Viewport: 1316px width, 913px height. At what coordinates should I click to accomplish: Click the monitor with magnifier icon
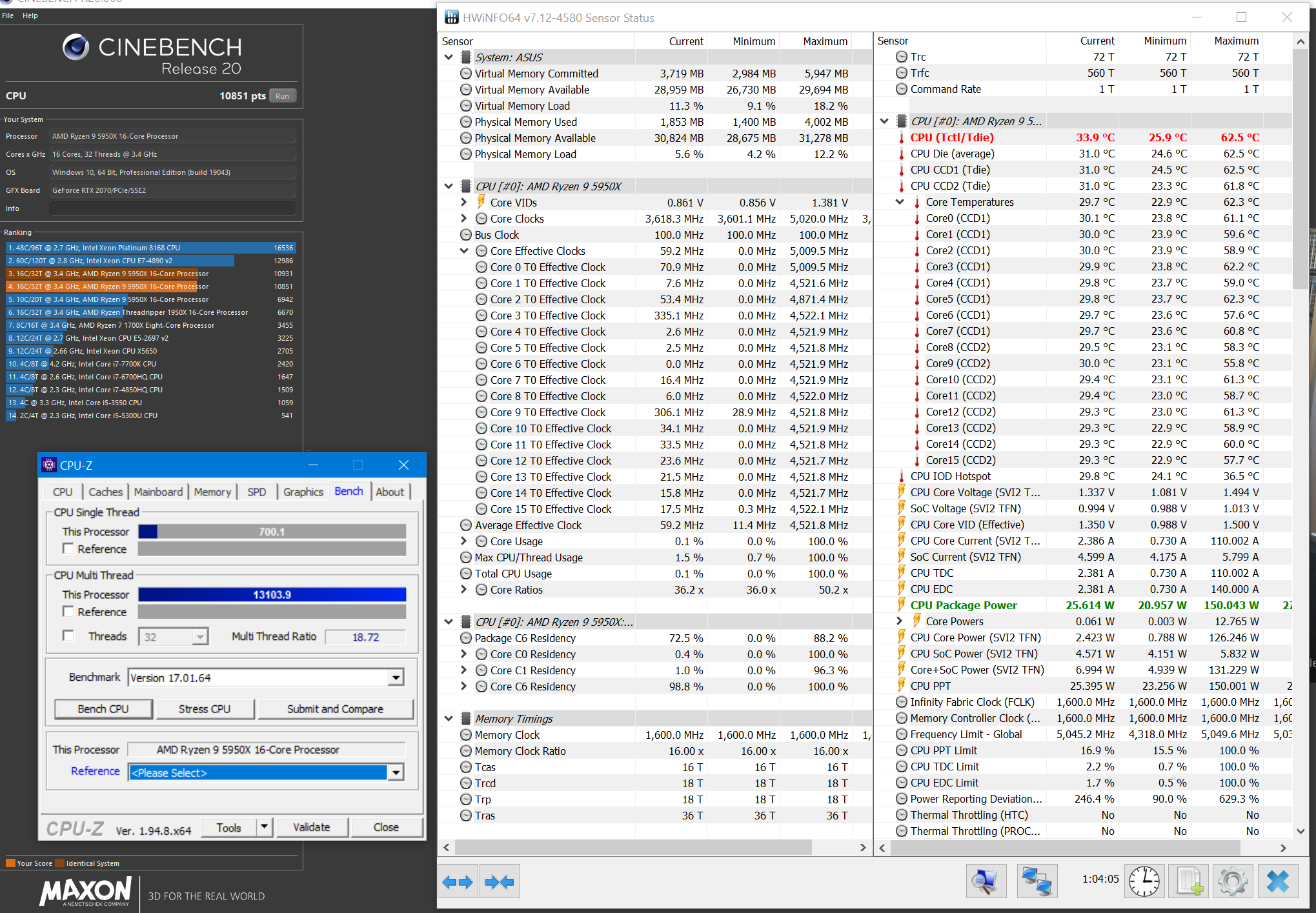[x=986, y=881]
